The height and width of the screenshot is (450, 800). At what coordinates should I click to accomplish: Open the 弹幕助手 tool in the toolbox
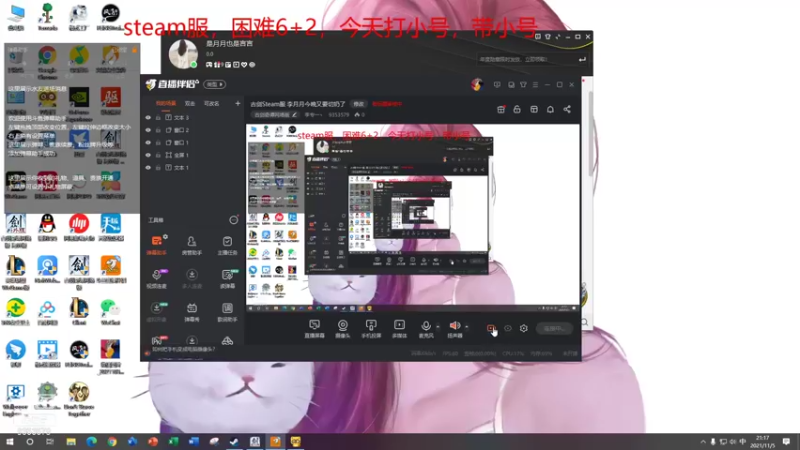[157, 245]
